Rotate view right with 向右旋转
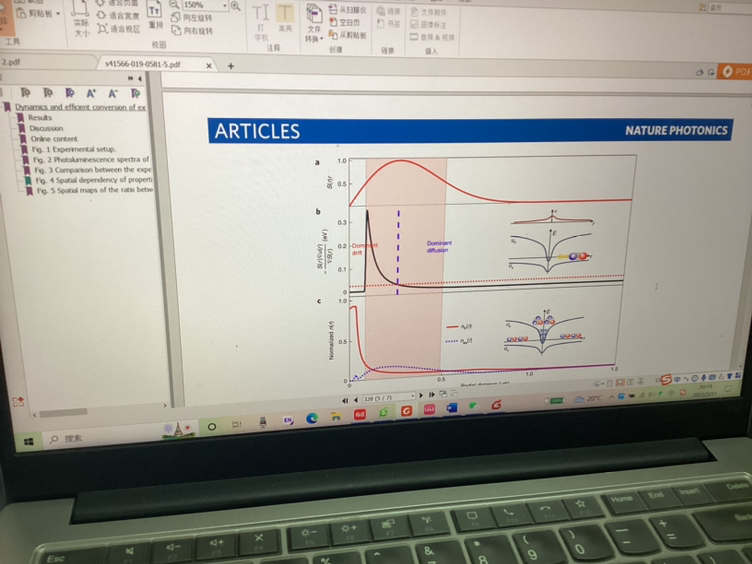This screenshot has width=752, height=564. click(x=192, y=31)
